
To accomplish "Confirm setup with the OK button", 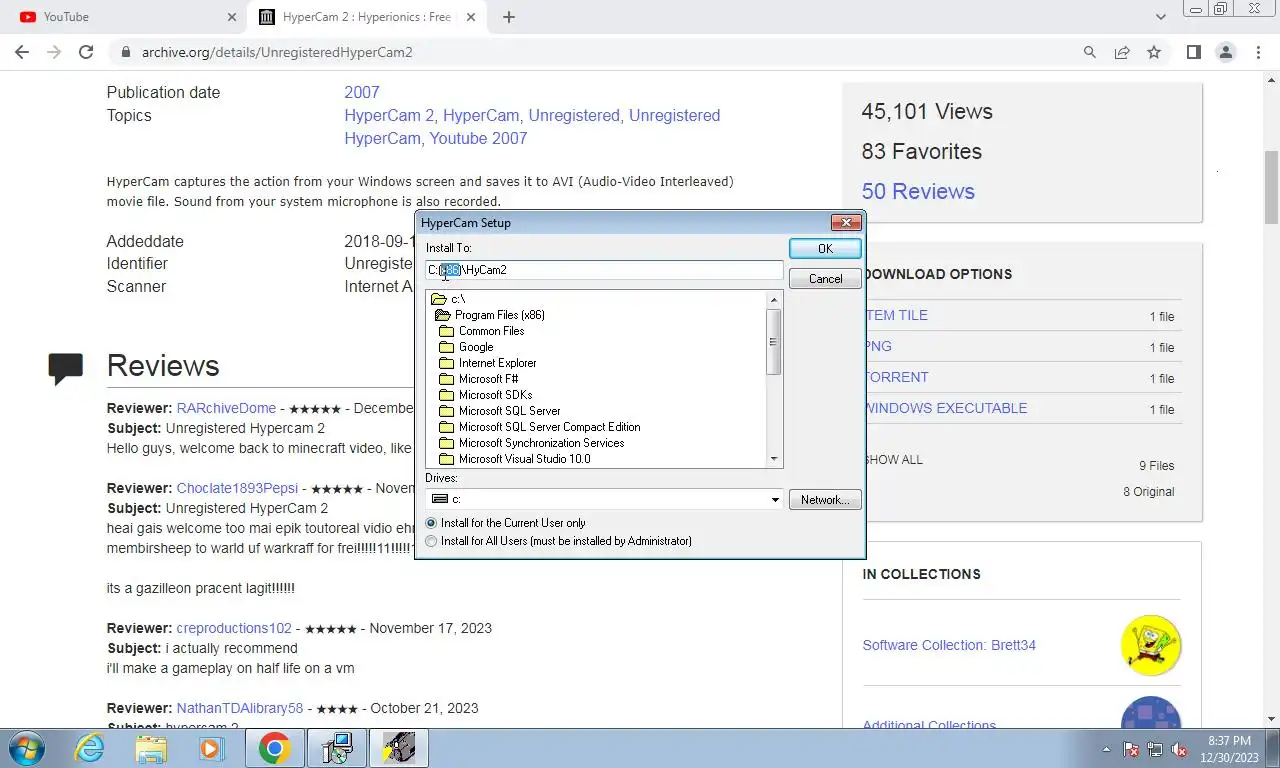I will pos(825,248).
